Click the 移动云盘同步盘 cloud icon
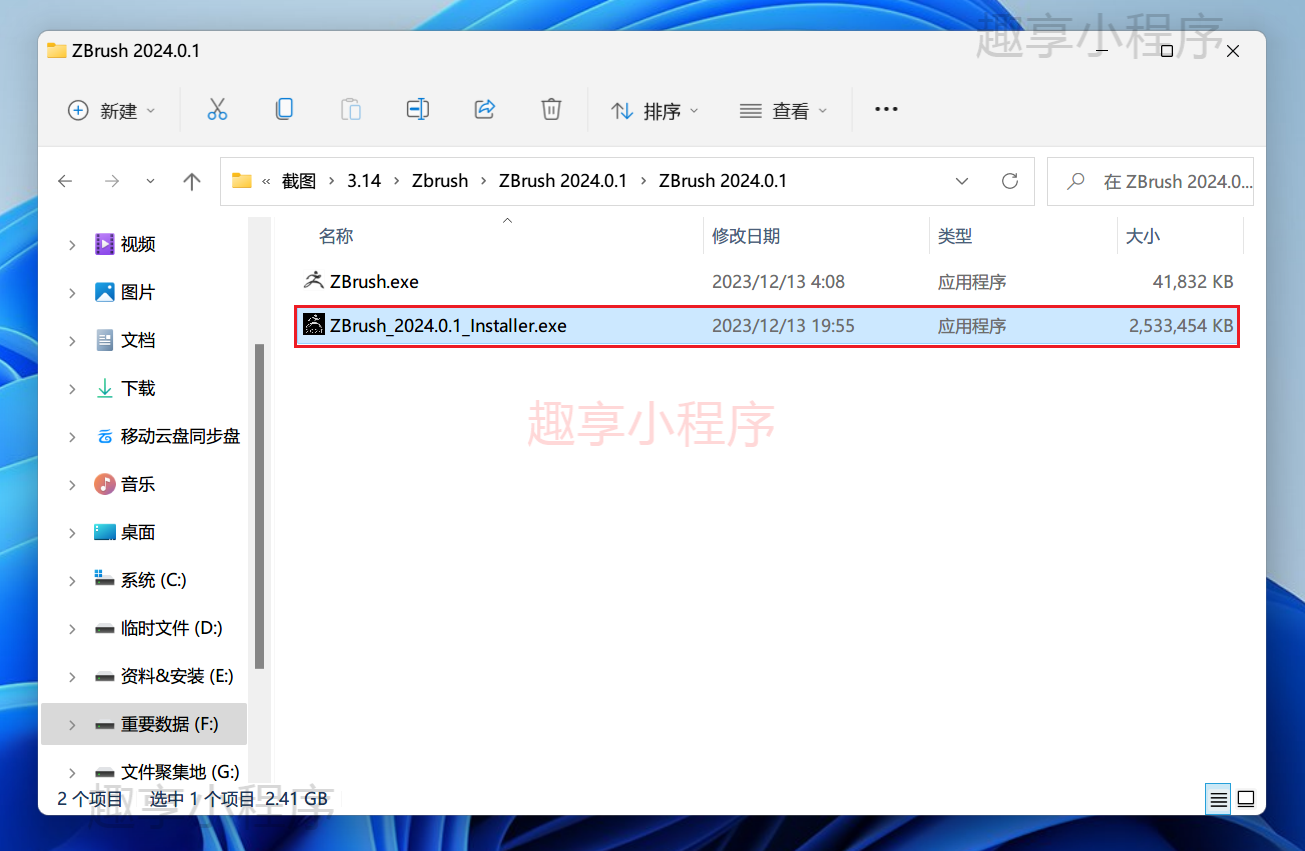The height and width of the screenshot is (851, 1305). [x=105, y=436]
